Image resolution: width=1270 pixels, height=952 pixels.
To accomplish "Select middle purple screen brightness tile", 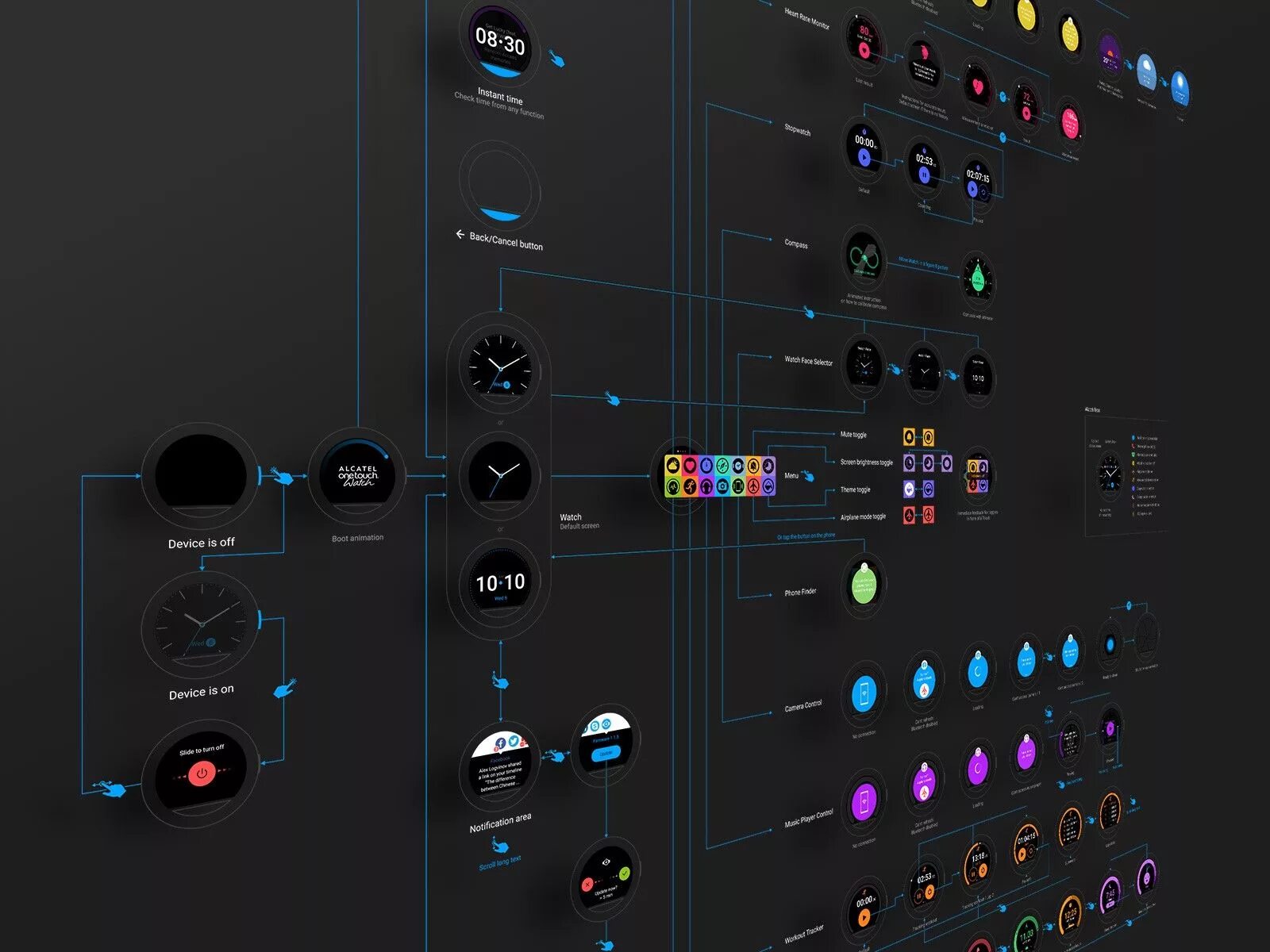I will [x=929, y=463].
